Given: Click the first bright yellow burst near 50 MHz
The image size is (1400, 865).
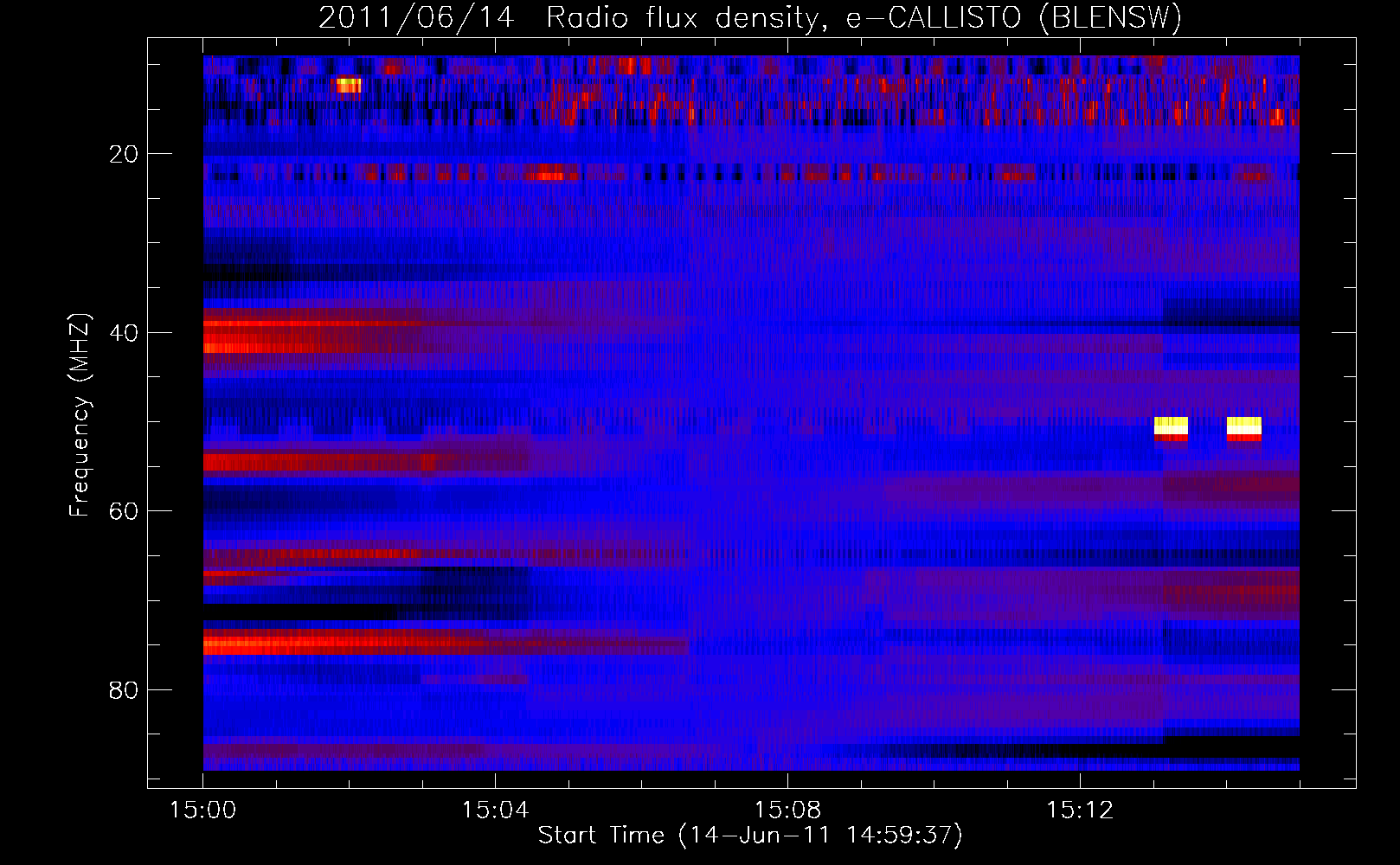Looking at the screenshot, I should pyautogui.click(x=1171, y=428).
